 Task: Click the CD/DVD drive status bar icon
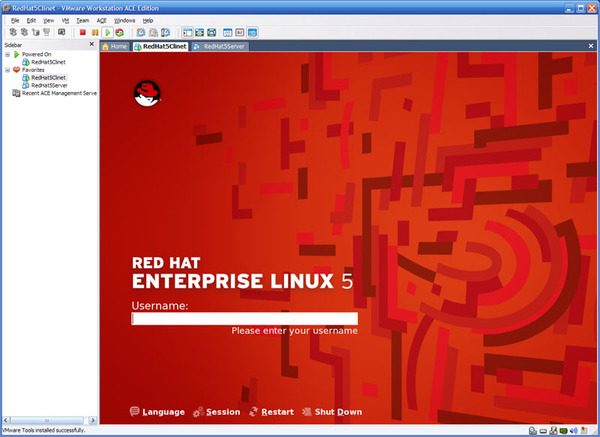[x=533, y=431]
